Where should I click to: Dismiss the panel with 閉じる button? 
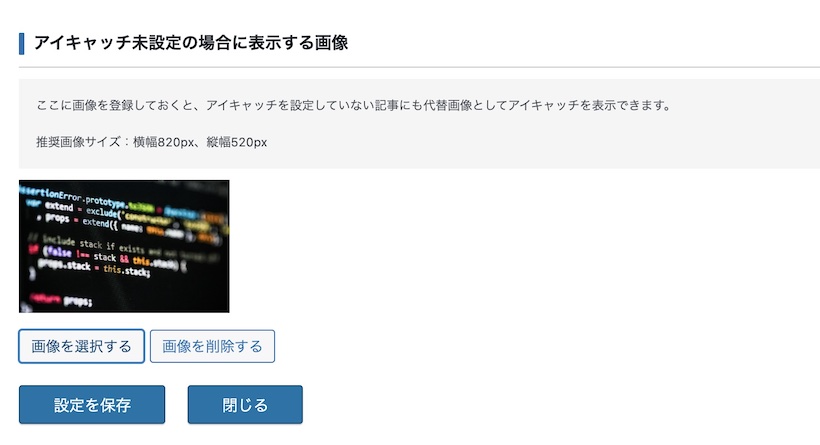[x=245, y=405]
